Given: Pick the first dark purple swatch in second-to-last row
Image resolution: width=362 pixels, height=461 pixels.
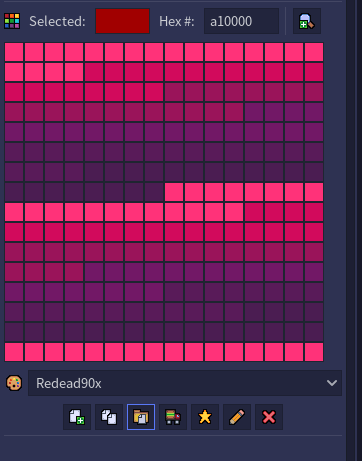Looking at the screenshot, I should (x=14, y=332).
